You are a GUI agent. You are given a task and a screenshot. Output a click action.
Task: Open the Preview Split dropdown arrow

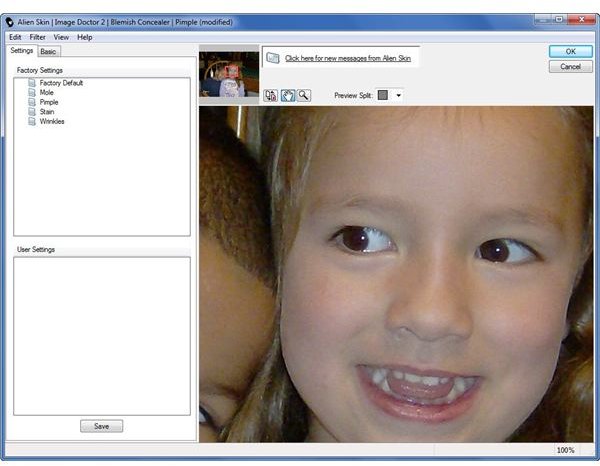(x=398, y=95)
